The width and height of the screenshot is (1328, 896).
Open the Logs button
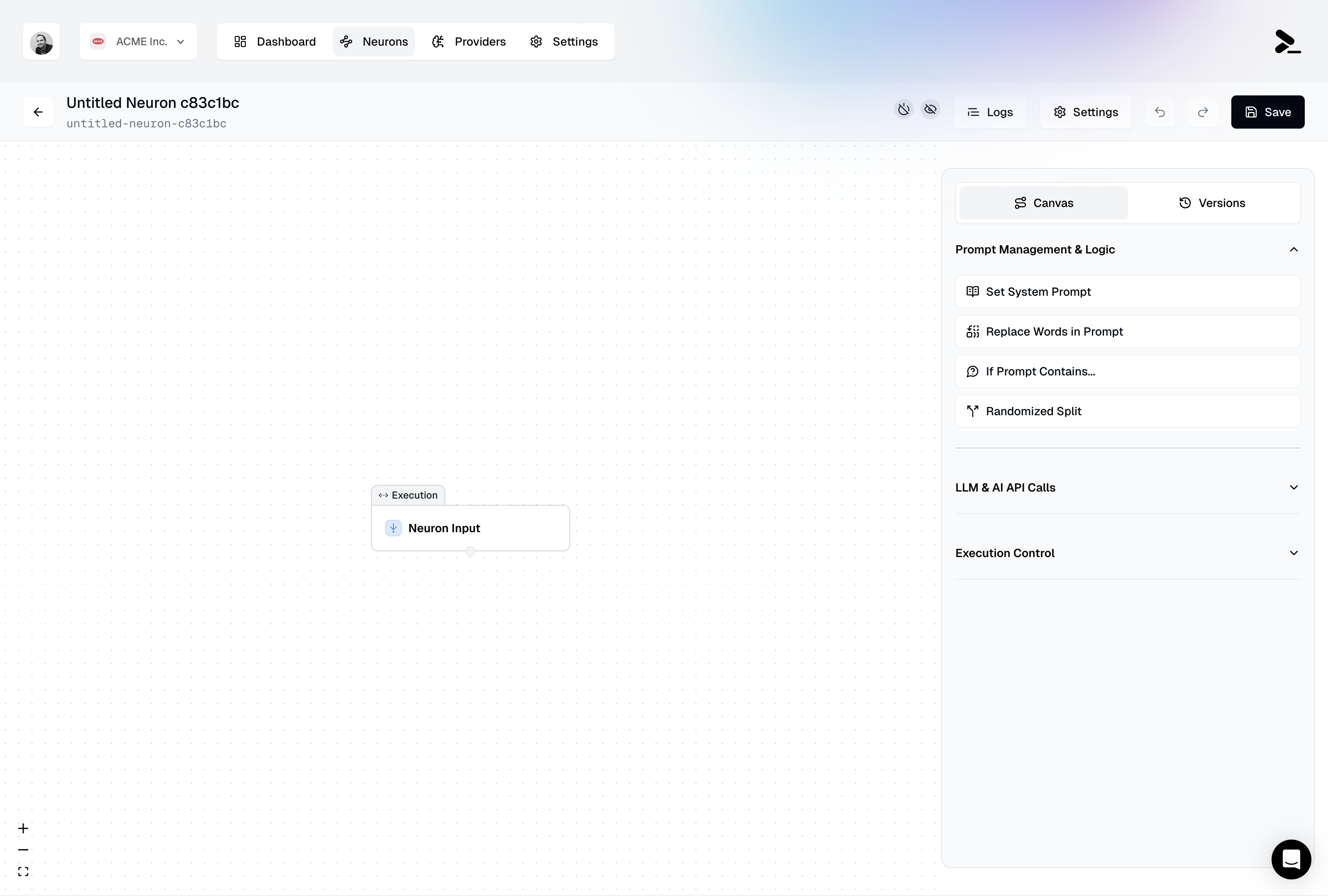pyautogui.click(x=990, y=112)
